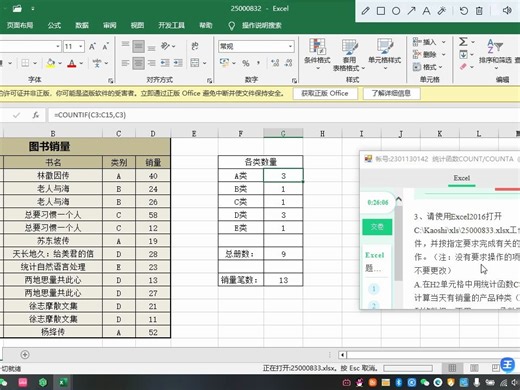Select the pencil annotation tool
The width and height of the screenshot is (520, 390).
tap(365, 11)
